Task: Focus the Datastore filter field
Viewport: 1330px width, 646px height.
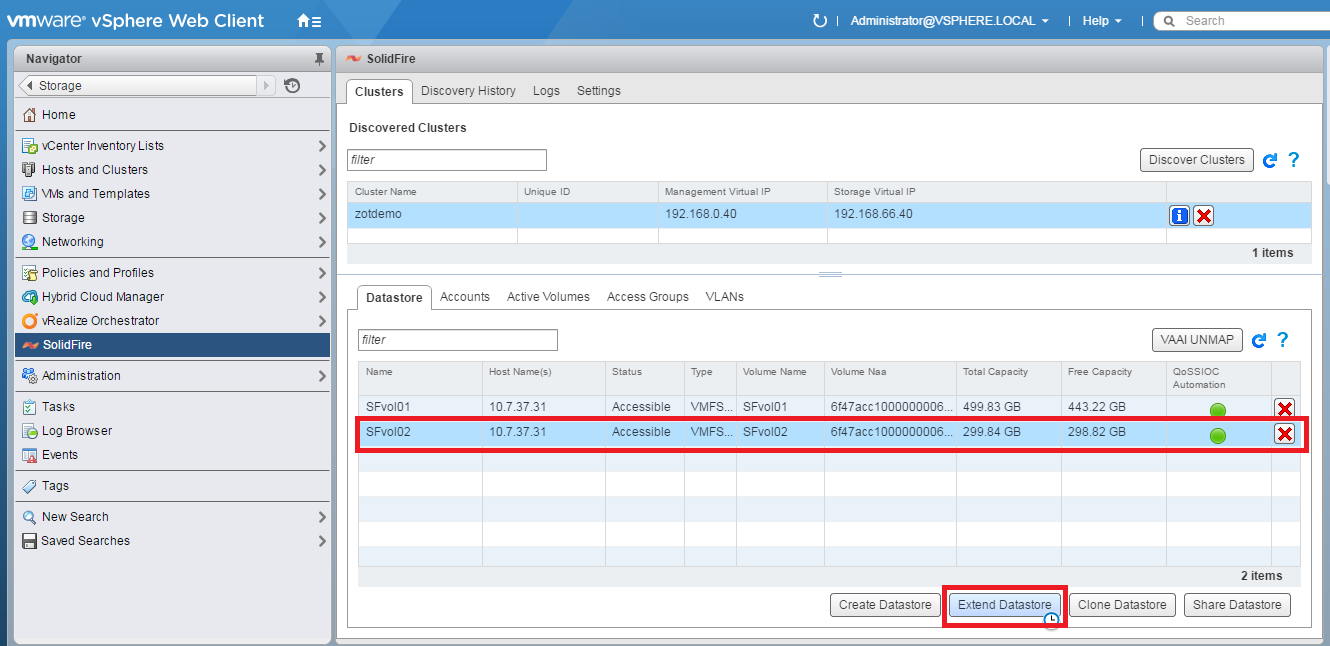Action: [458, 340]
